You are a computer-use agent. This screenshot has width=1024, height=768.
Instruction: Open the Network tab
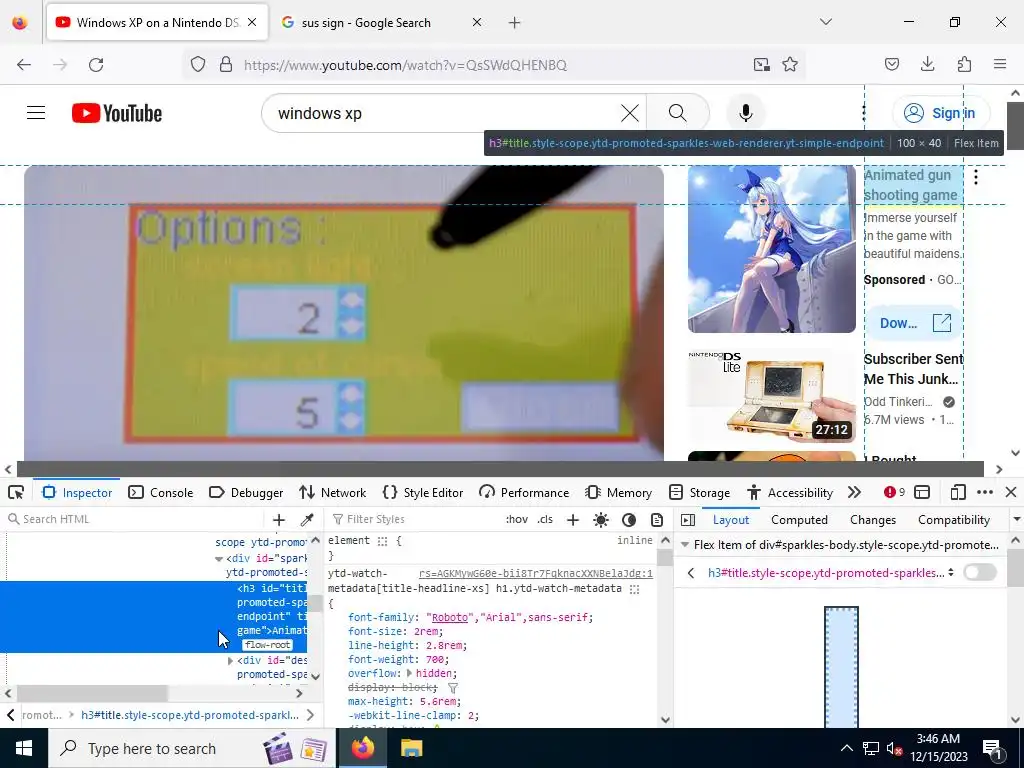coord(332,492)
